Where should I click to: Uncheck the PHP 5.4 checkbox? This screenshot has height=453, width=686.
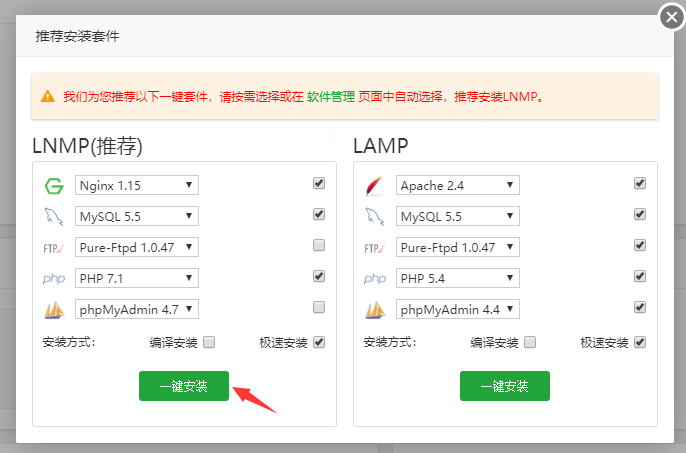(640, 276)
